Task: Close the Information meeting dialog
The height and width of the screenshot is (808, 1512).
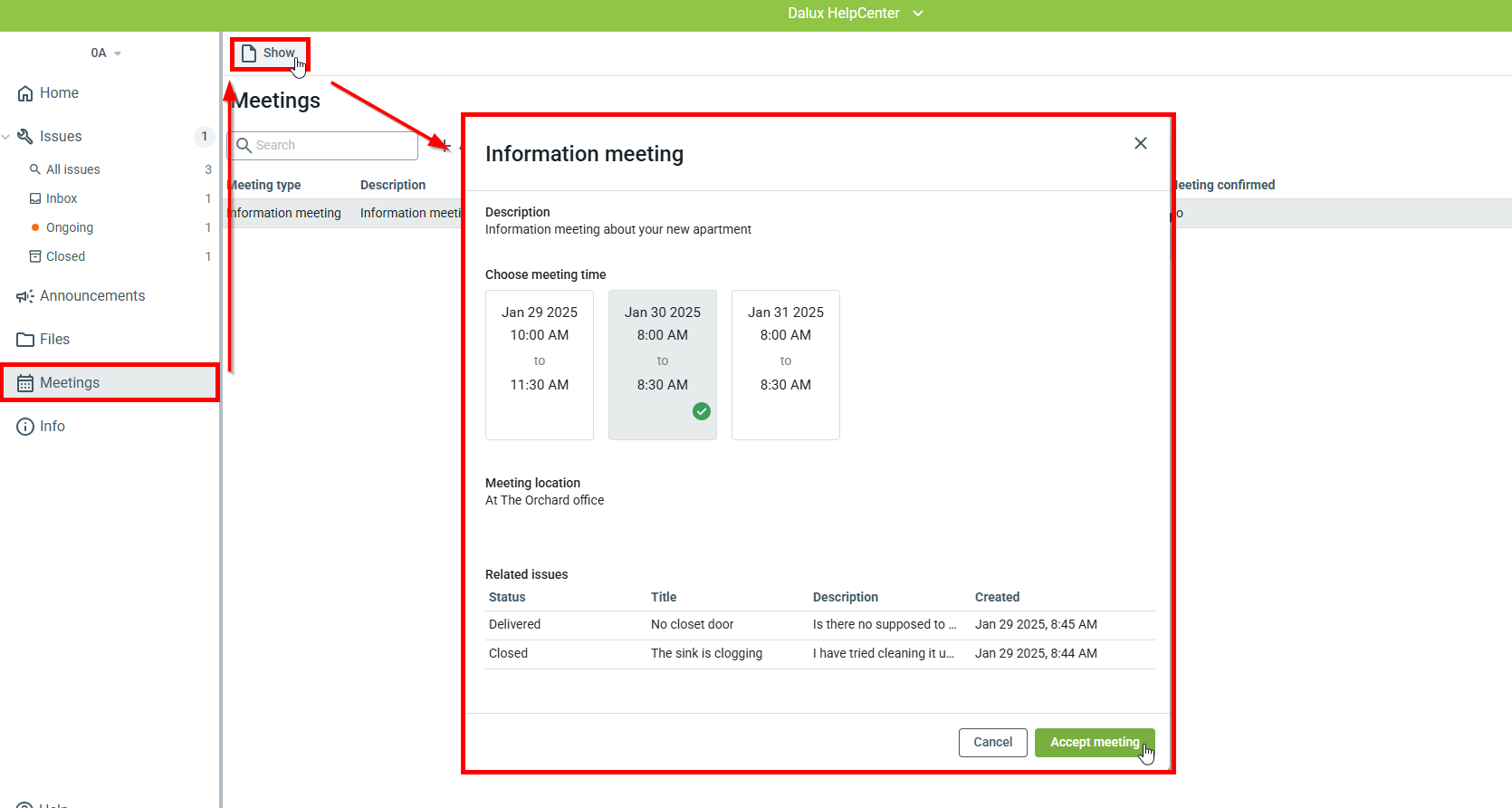Action: tap(1140, 143)
